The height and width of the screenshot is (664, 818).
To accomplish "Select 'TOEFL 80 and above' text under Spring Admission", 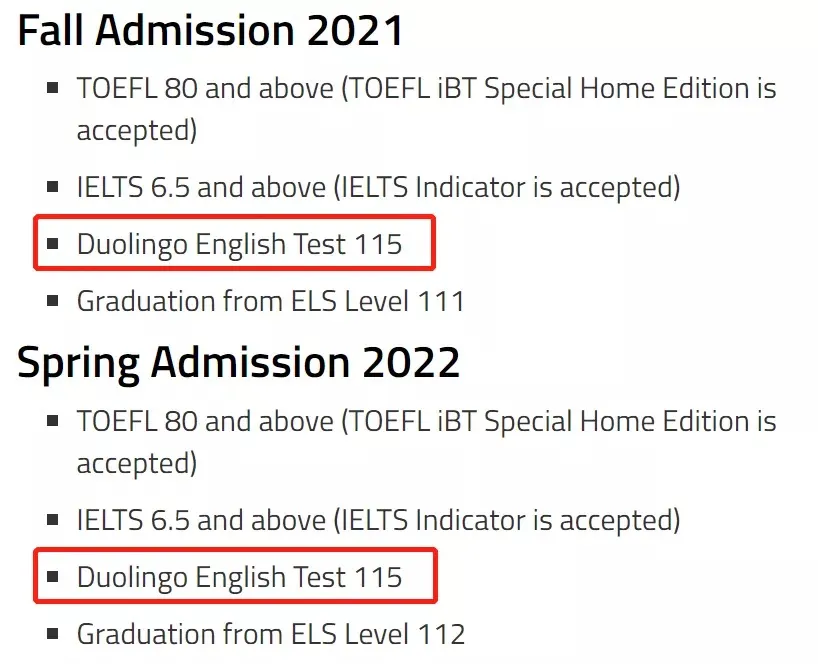I will (x=205, y=421).
